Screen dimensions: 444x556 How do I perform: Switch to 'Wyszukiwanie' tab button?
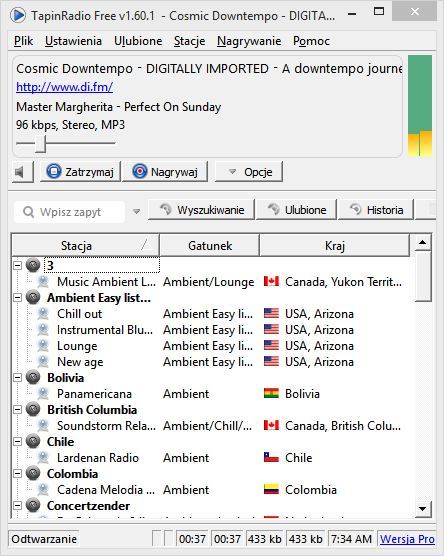pyautogui.click(x=201, y=210)
